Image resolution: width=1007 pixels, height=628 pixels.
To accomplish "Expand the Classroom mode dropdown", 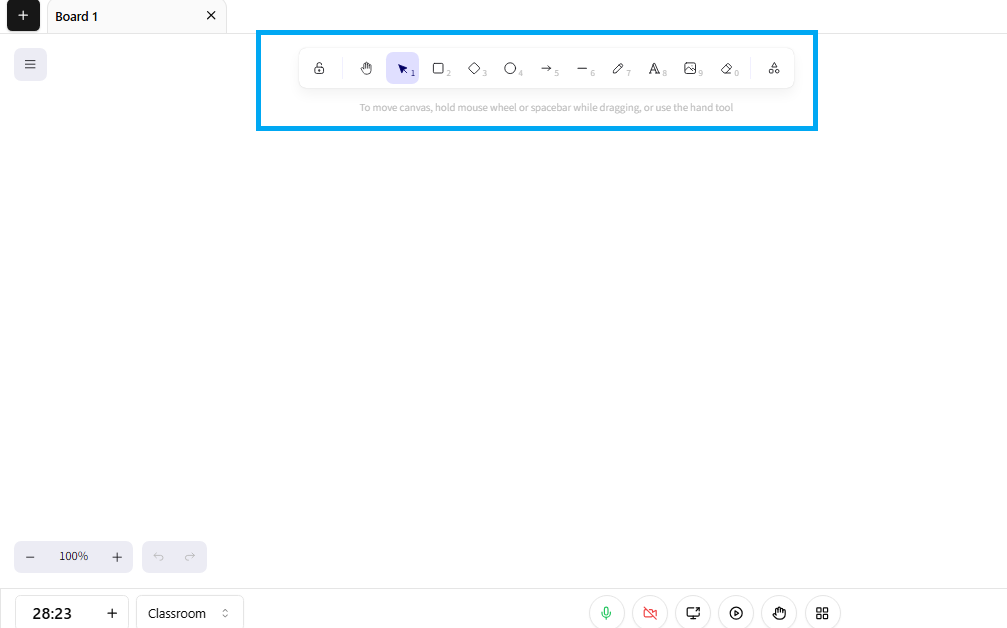I will coord(189,613).
